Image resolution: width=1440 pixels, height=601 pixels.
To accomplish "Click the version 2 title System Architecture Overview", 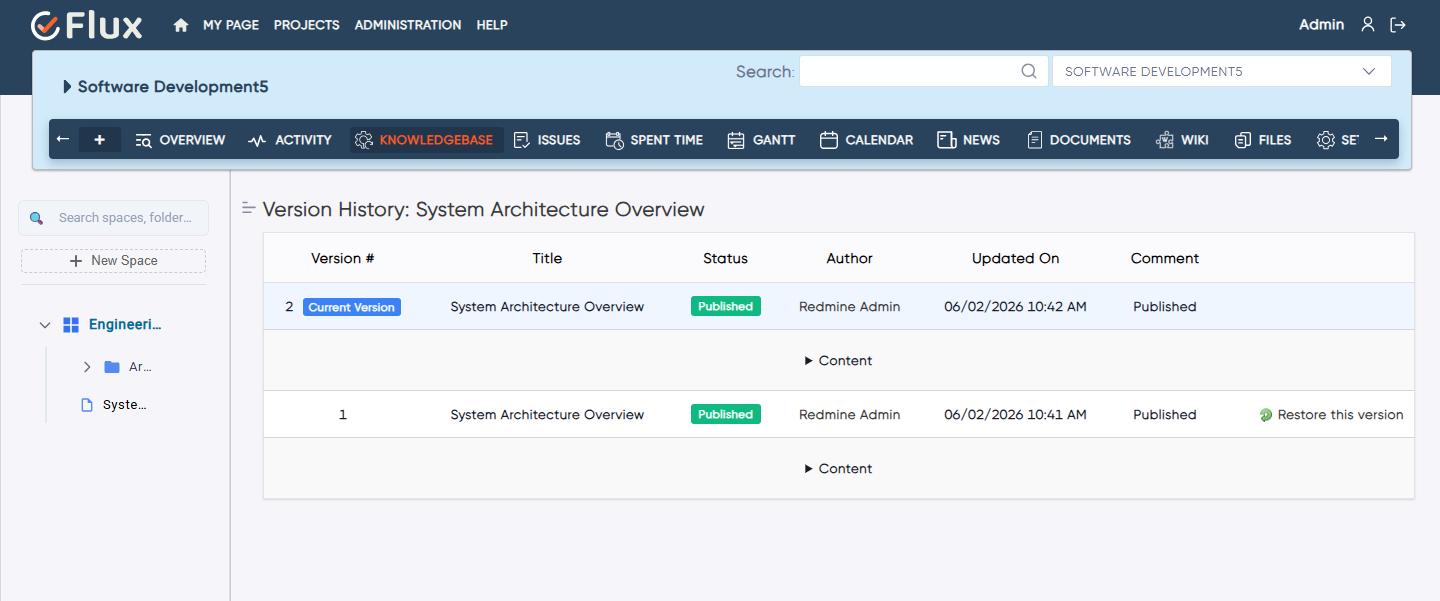I will coord(547,307).
